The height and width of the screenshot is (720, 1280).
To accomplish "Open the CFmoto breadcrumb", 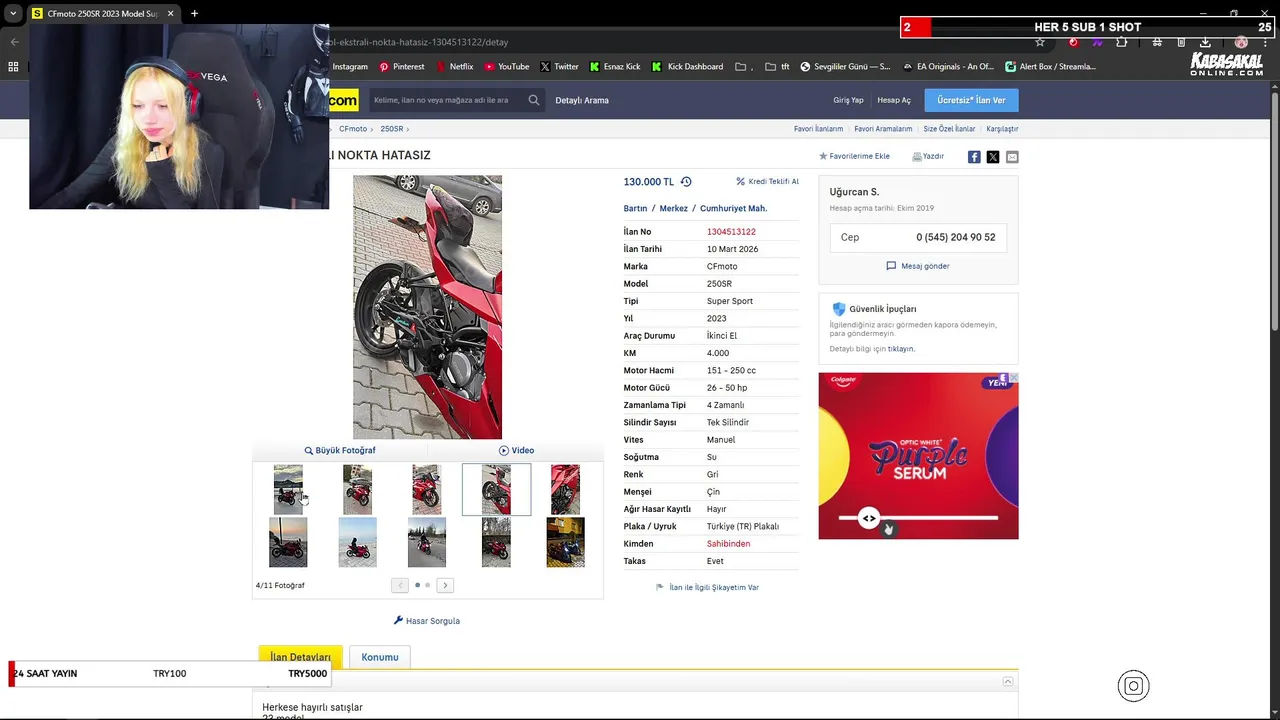I will 353,129.
